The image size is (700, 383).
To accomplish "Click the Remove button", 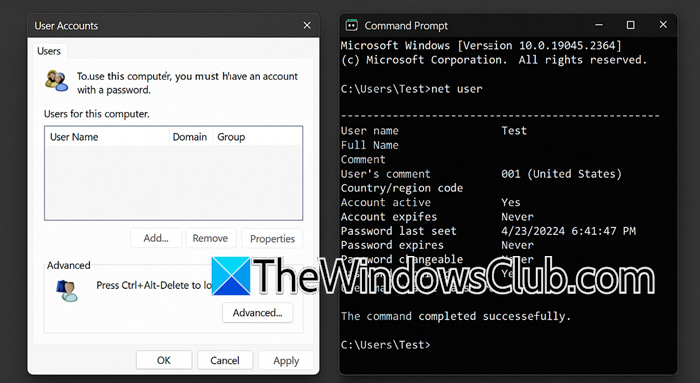I will pos(210,238).
